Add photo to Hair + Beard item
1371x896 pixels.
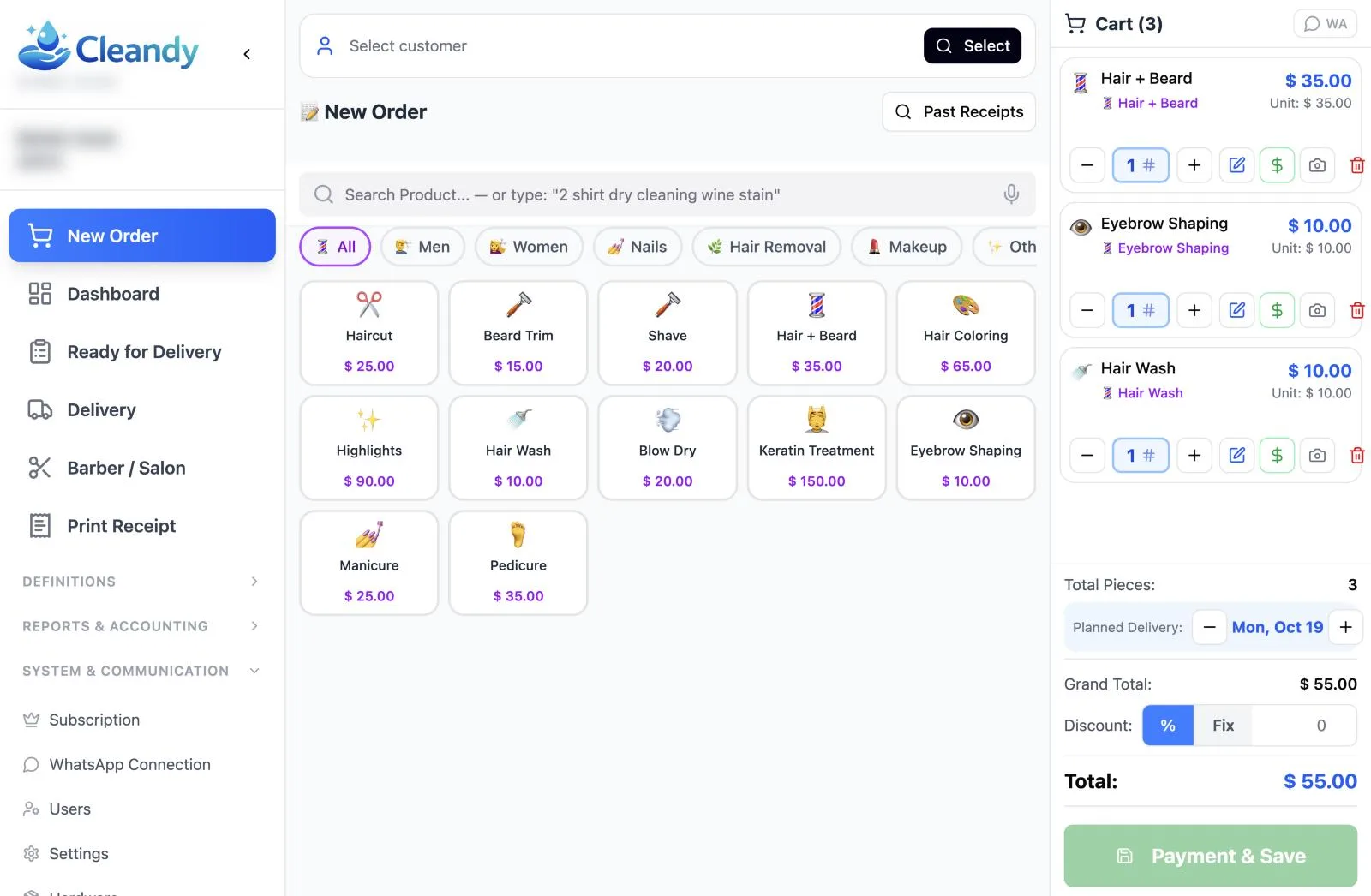pos(1317,165)
